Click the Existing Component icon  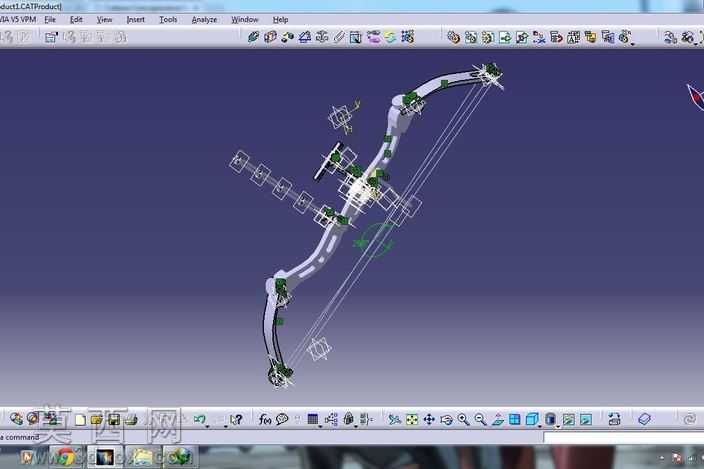point(505,38)
